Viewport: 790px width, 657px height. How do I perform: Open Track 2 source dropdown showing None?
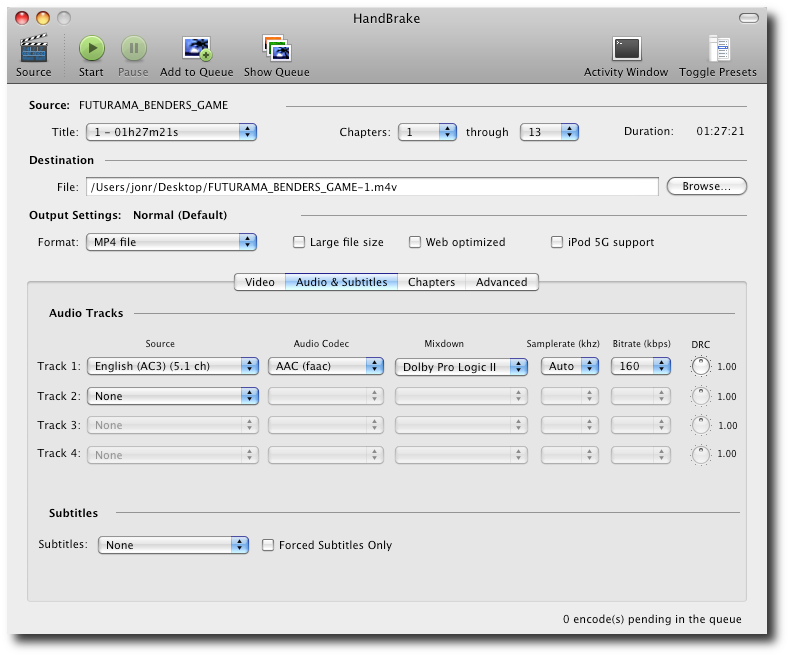[173, 396]
